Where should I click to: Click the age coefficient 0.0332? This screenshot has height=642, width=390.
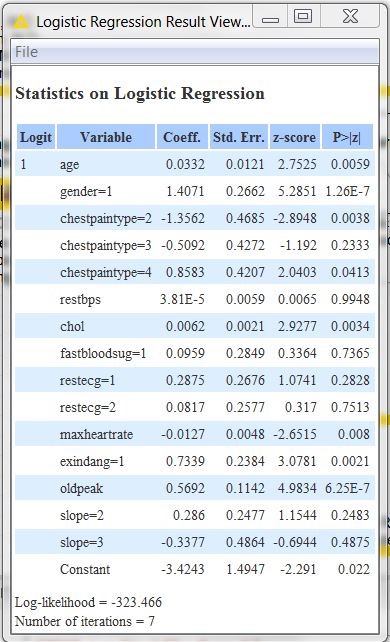(185, 164)
